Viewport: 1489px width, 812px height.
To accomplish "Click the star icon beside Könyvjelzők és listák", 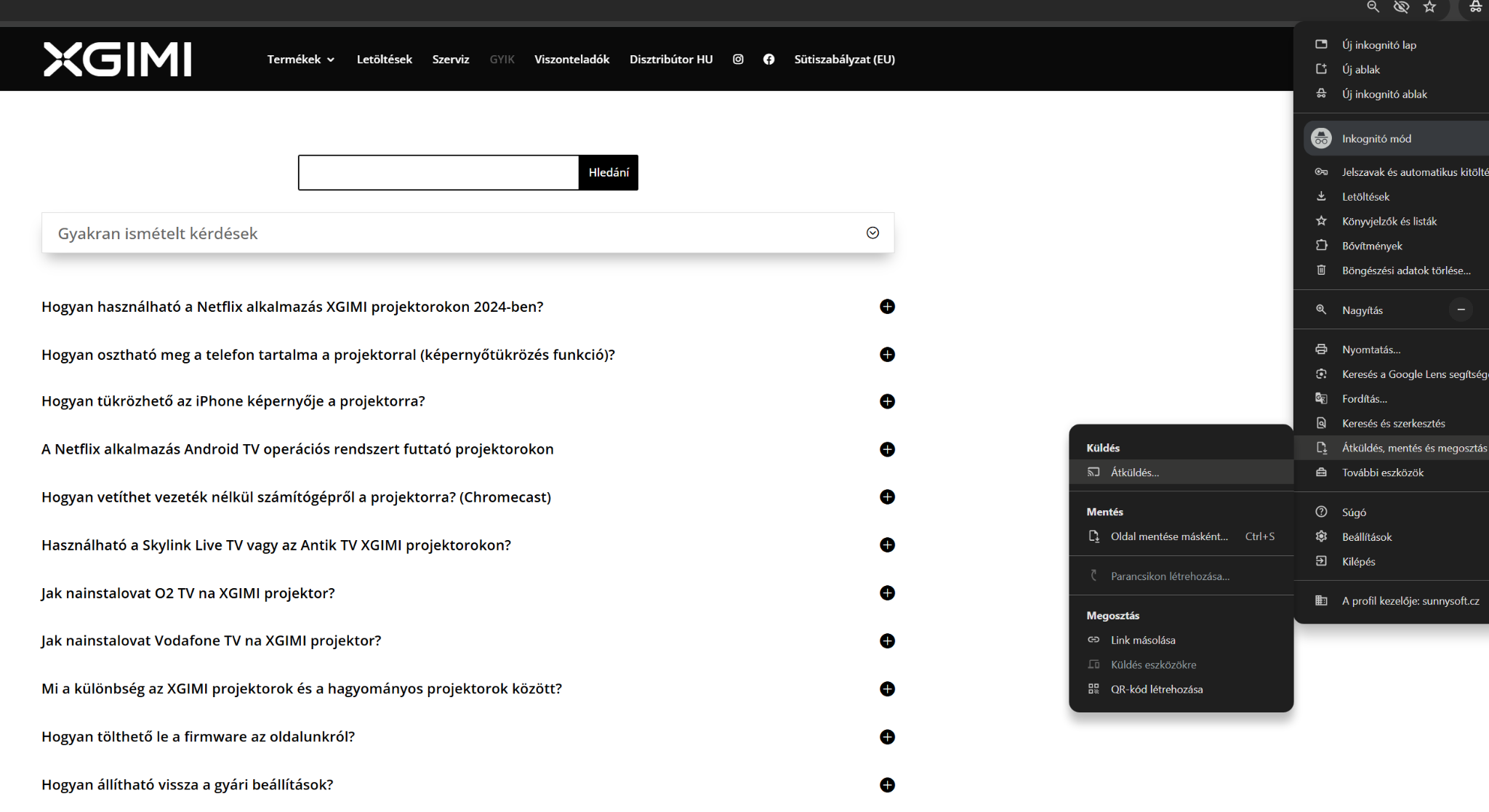I will click(1321, 221).
